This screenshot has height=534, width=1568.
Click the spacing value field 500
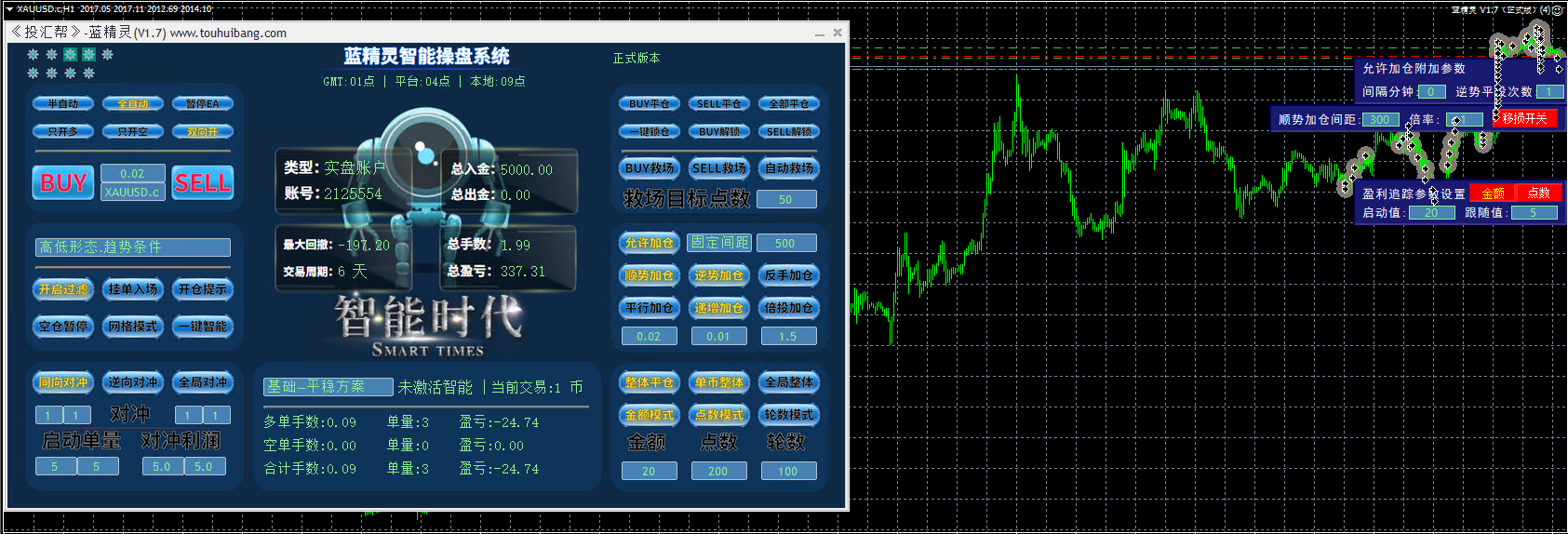click(786, 243)
